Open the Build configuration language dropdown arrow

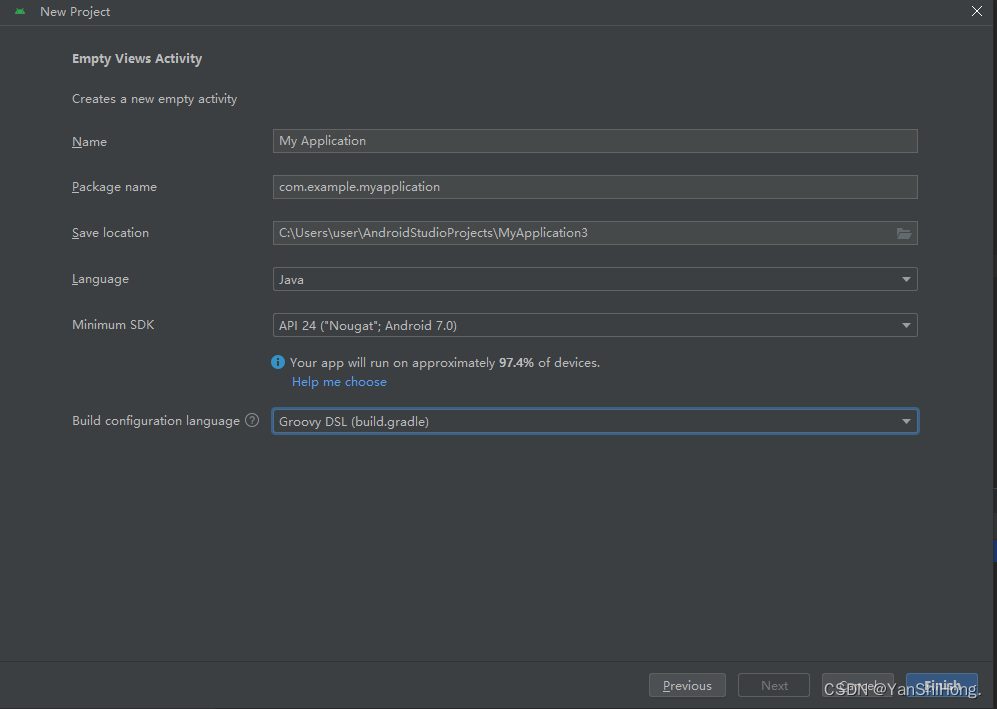[x=906, y=421]
